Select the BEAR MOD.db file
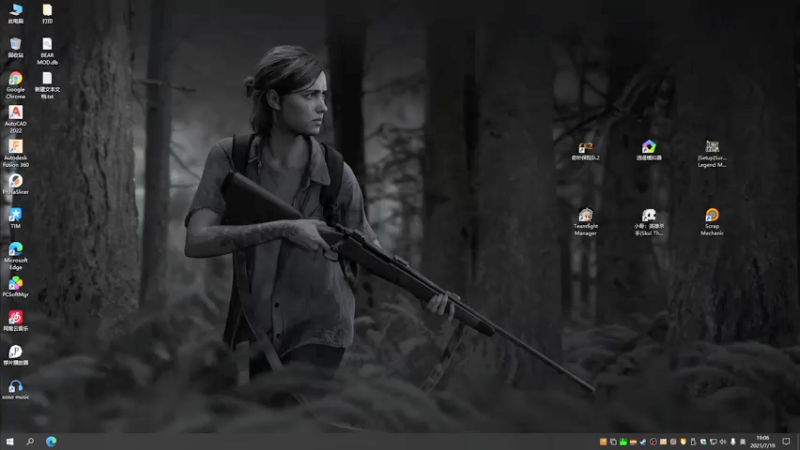The height and width of the screenshot is (450, 800). [47, 51]
